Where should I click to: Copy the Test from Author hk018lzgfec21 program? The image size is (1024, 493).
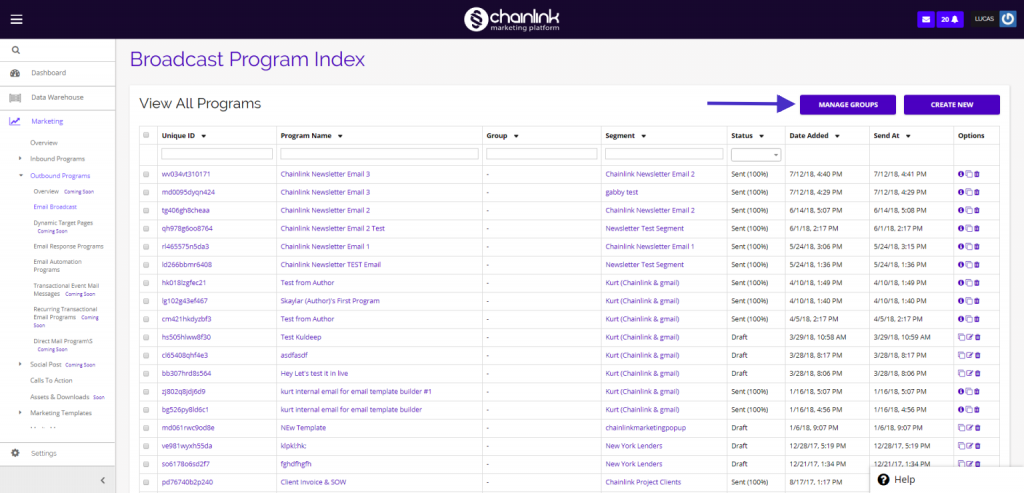pos(969,283)
